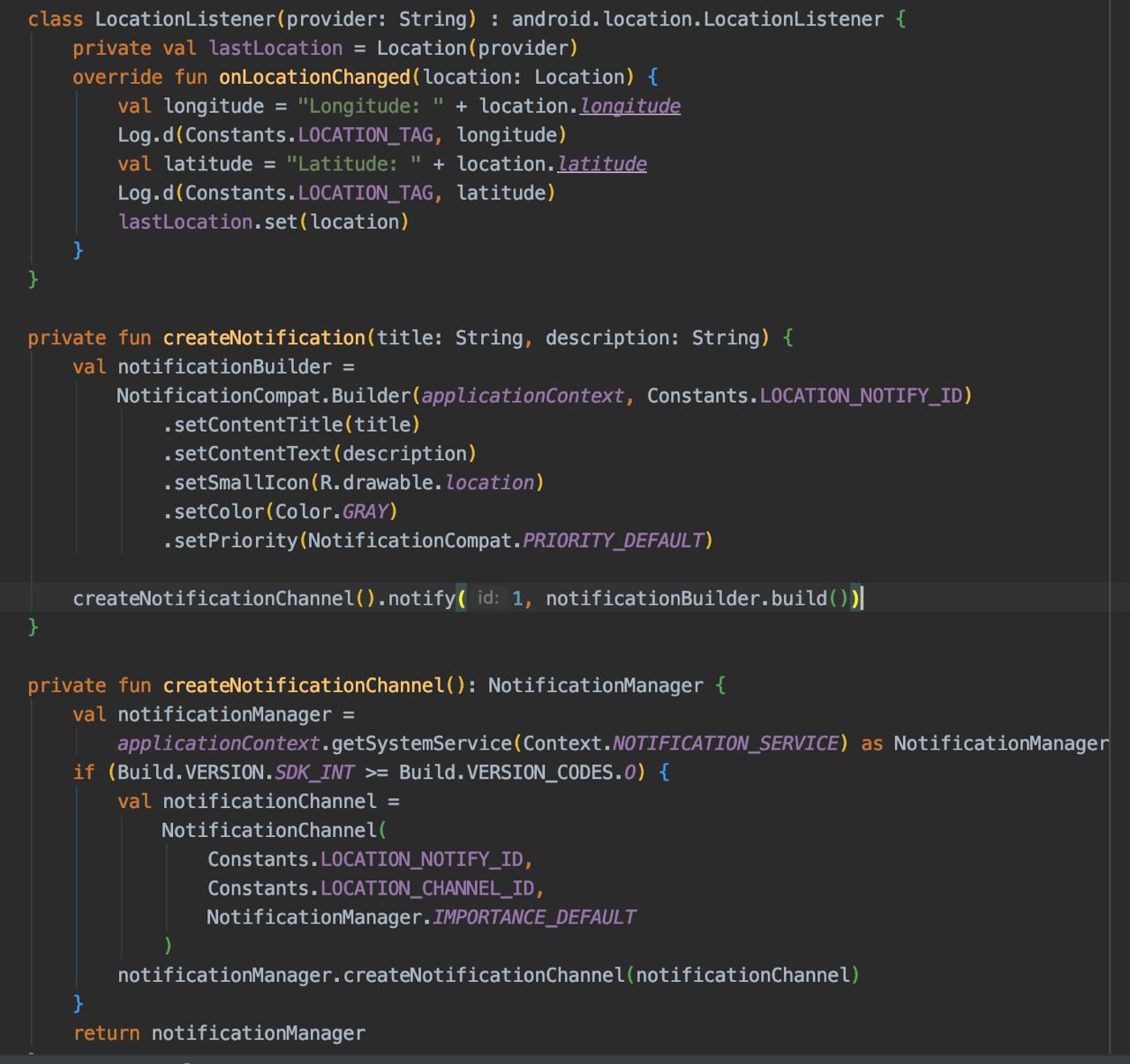Click the NOTIFICATION_SERVICE constant
This screenshot has width=1130, height=1064.
point(725,743)
